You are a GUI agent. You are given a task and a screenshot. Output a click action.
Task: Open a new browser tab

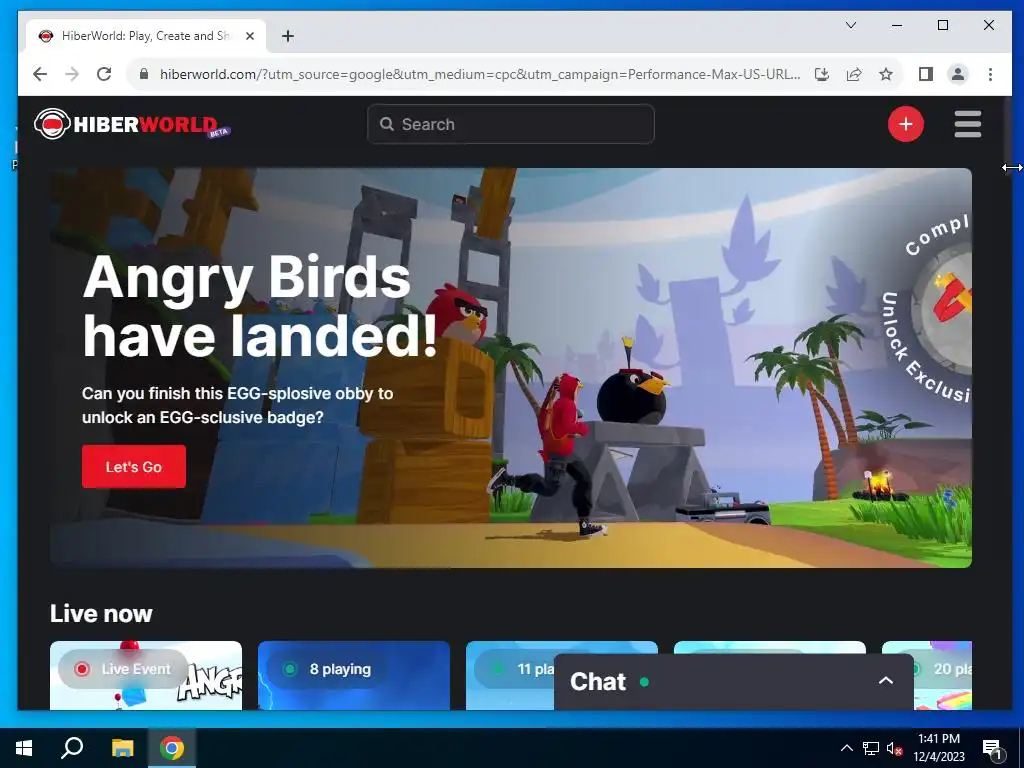pyautogui.click(x=288, y=36)
